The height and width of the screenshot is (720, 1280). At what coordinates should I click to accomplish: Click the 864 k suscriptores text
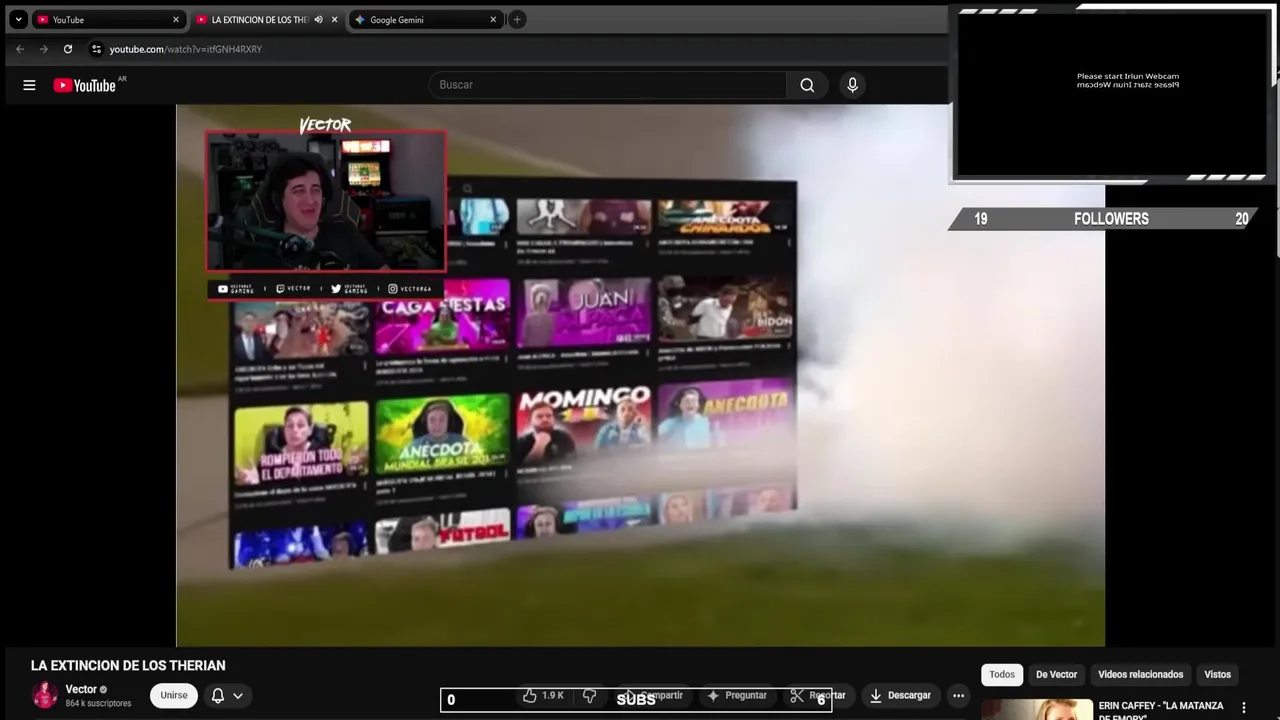(98, 703)
